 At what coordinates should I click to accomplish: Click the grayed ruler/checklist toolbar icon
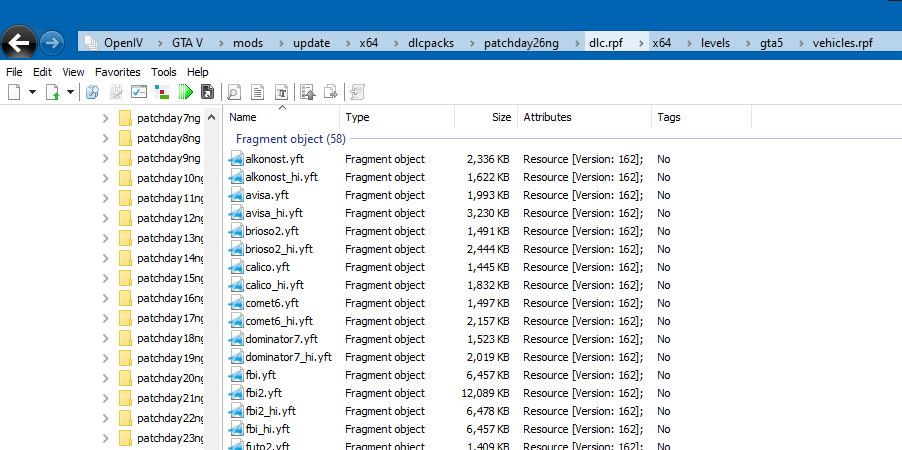point(117,92)
